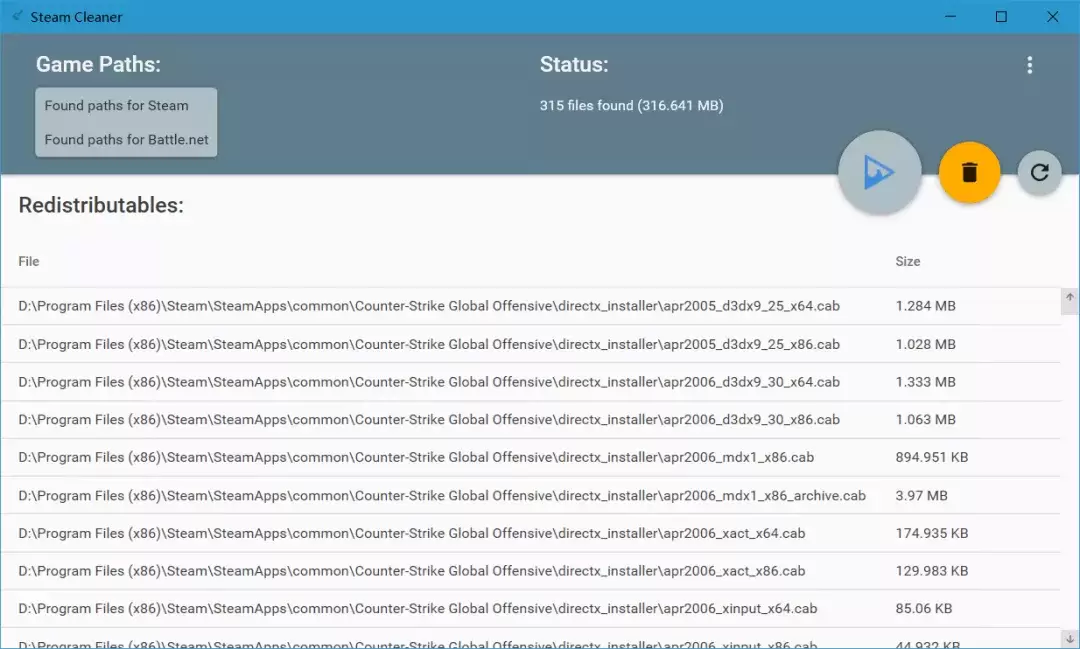1080x649 pixels.
Task: Click size value 1.333 MB
Action: pyautogui.click(x=925, y=382)
